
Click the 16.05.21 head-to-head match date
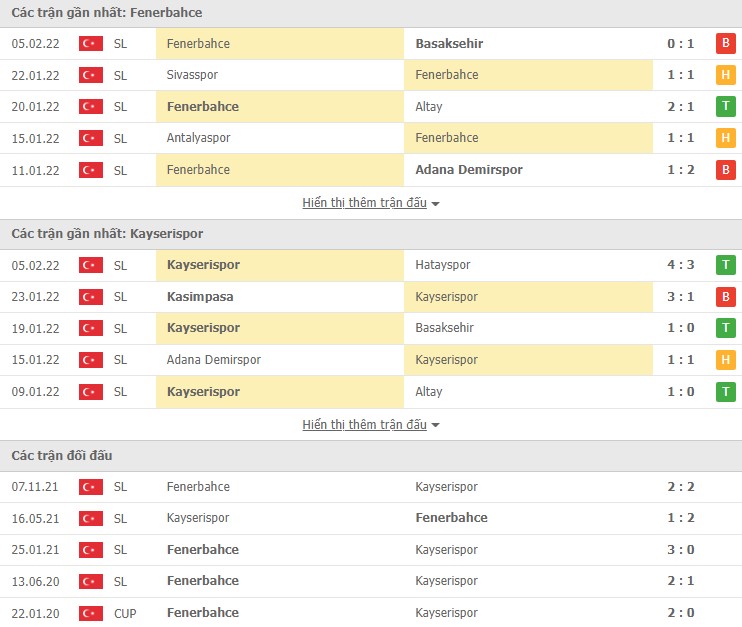point(33,518)
